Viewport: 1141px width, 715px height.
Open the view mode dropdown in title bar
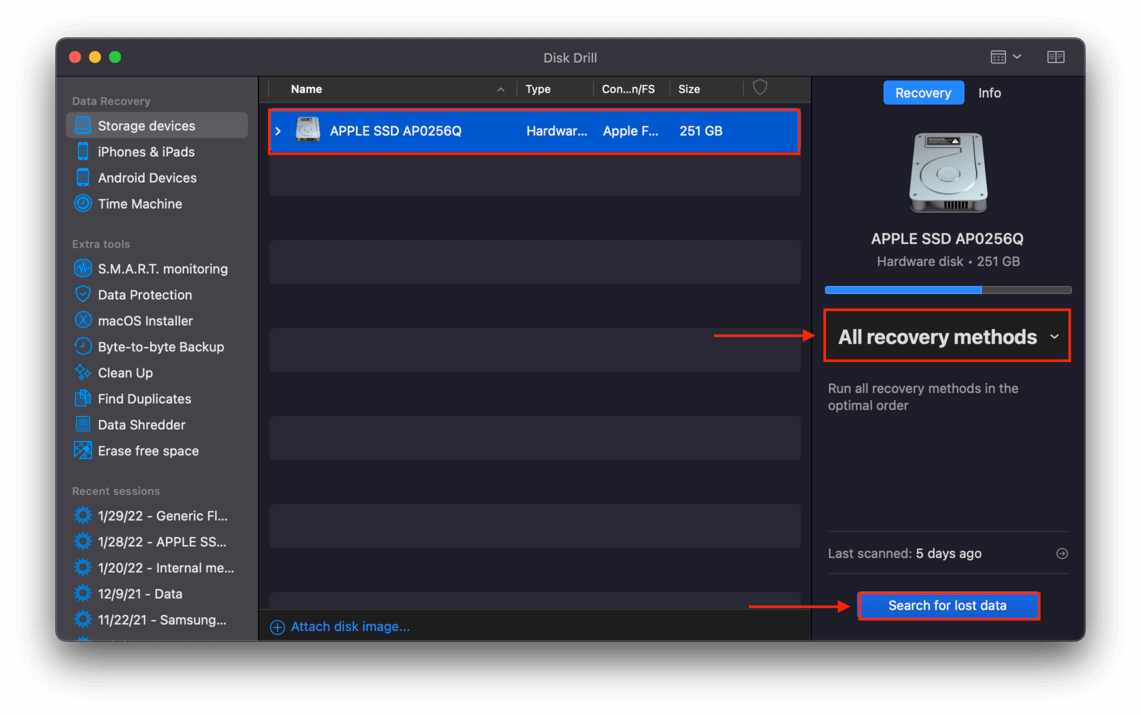click(1006, 57)
